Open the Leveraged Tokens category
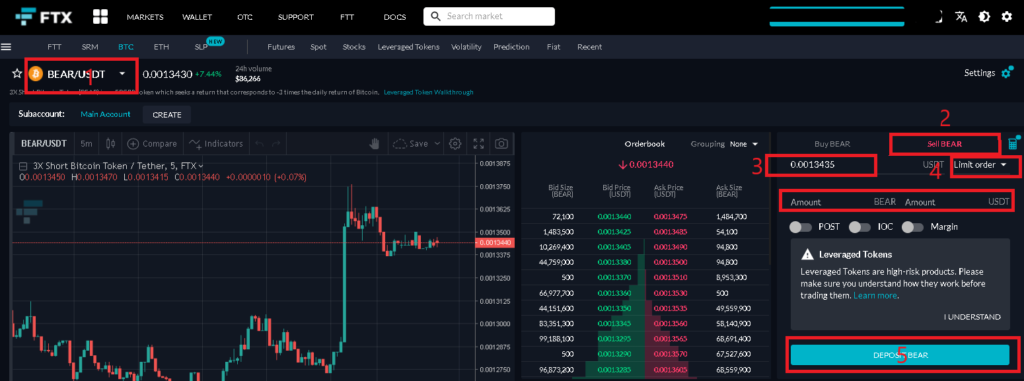The width and height of the screenshot is (1024, 381). (x=408, y=47)
